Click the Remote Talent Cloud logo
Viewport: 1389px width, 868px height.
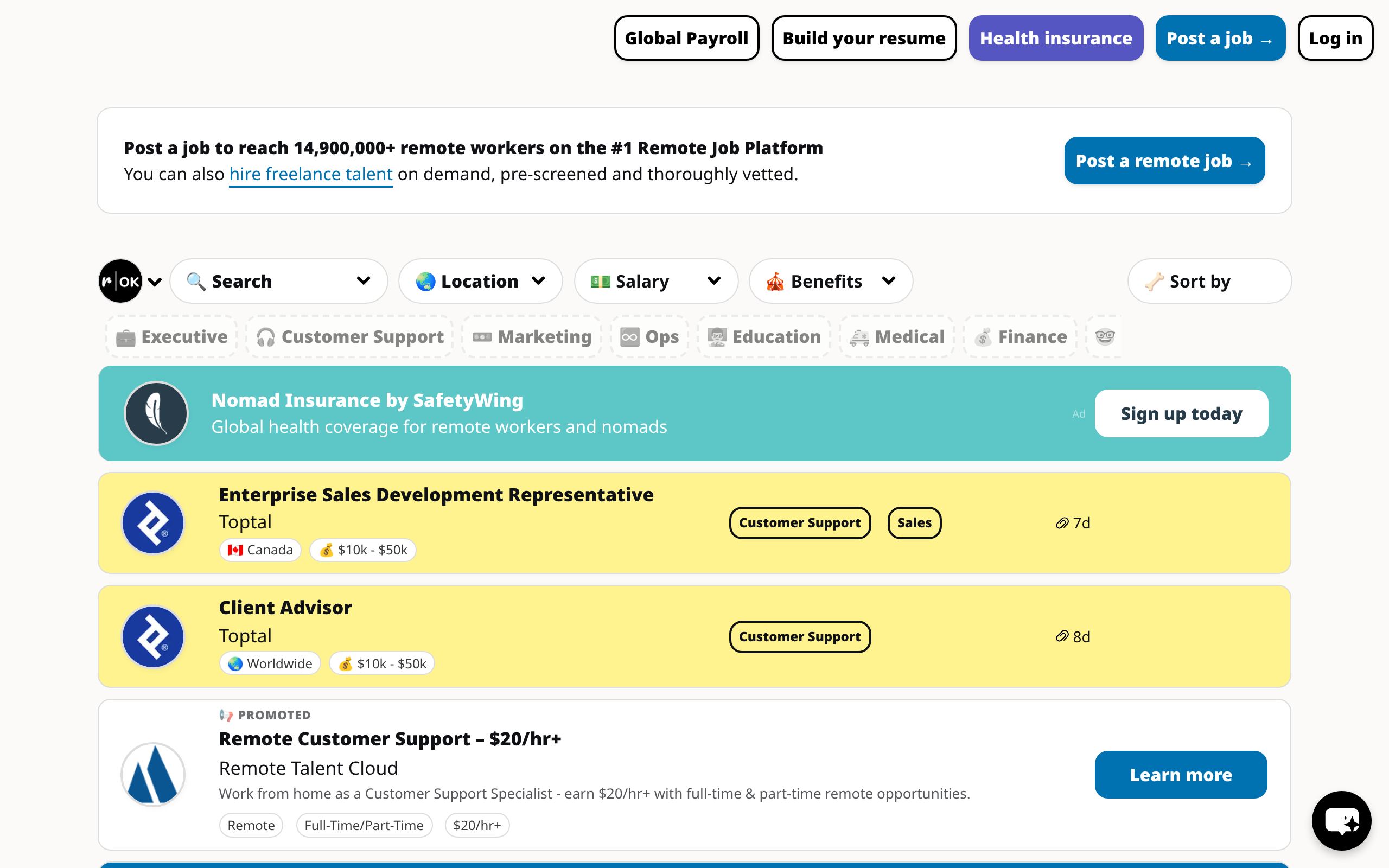click(153, 775)
